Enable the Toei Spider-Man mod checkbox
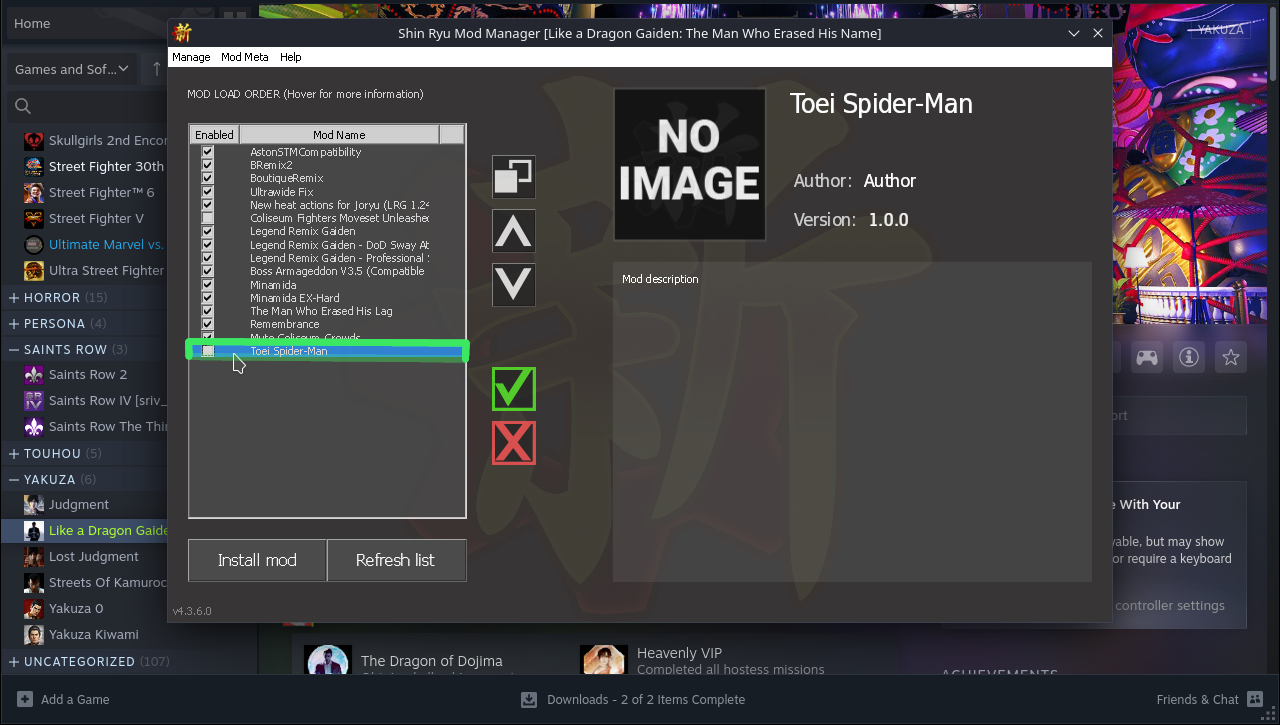Image resolution: width=1280 pixels, height=725 pixels. (208, 351)
